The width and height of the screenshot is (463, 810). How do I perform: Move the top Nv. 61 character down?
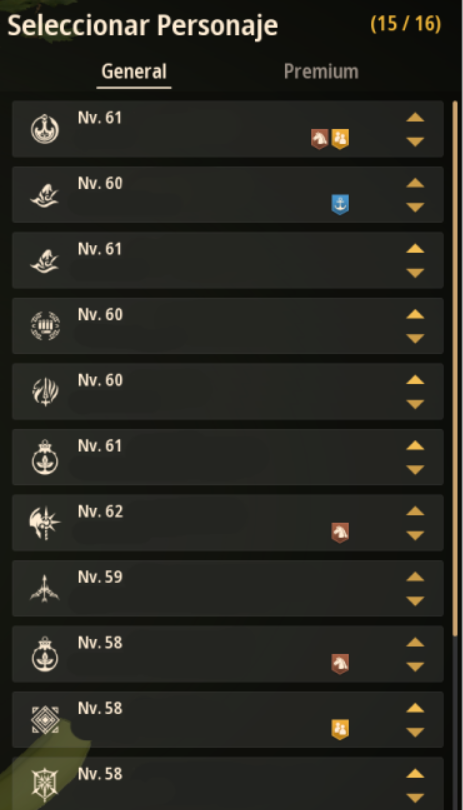pyautogui.click(x=415, y=141)
